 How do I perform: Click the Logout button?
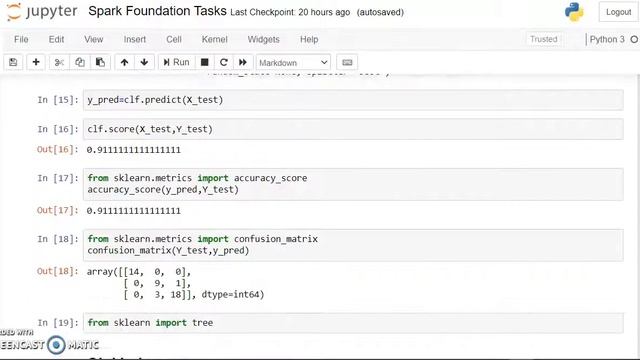[618, 12]
